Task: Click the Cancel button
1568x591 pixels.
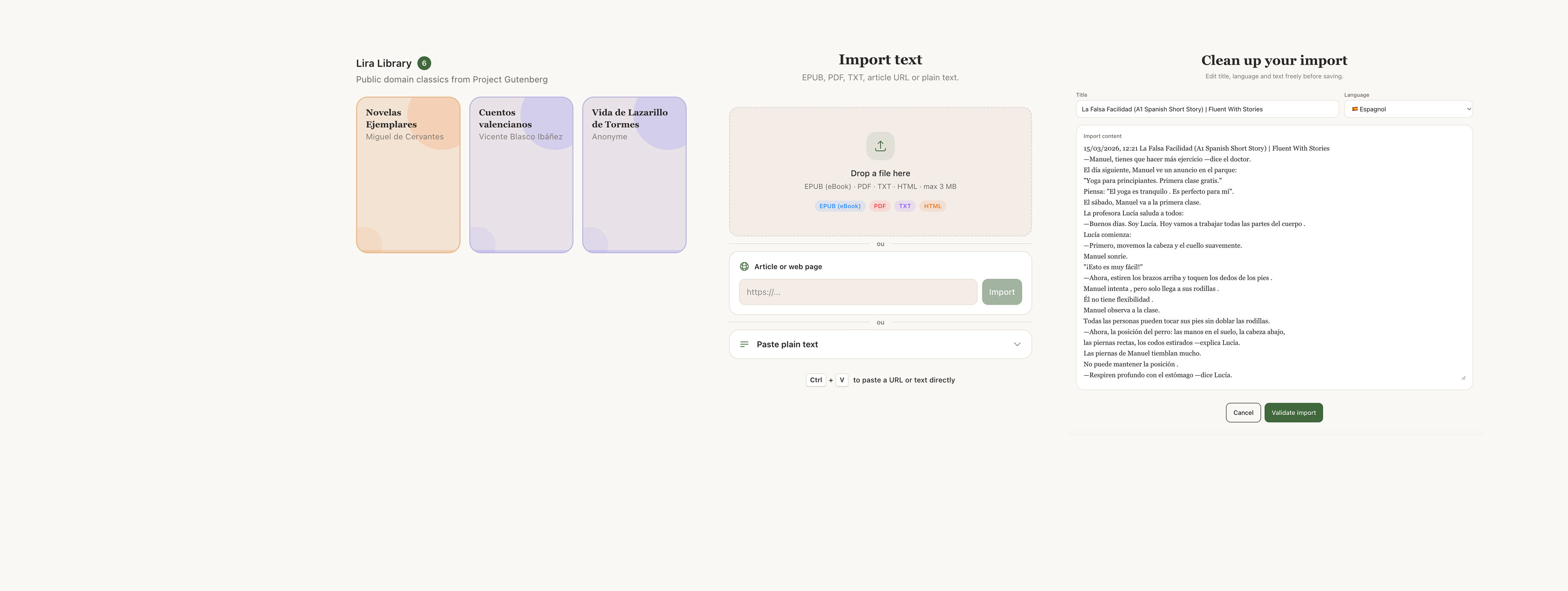Action: click(x=1243, y=413)
